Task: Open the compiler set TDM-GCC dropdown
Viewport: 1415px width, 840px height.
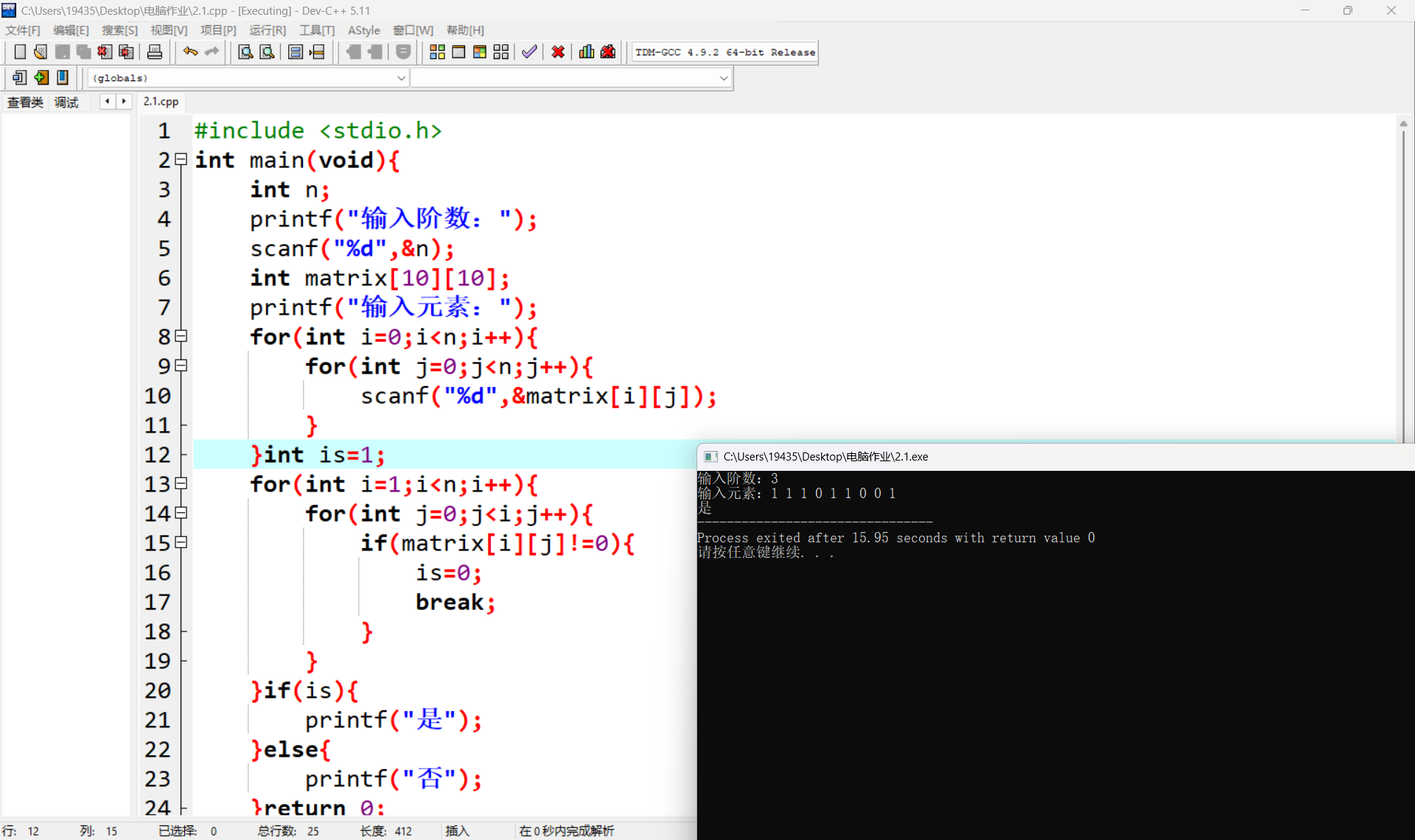Action: 724,52
